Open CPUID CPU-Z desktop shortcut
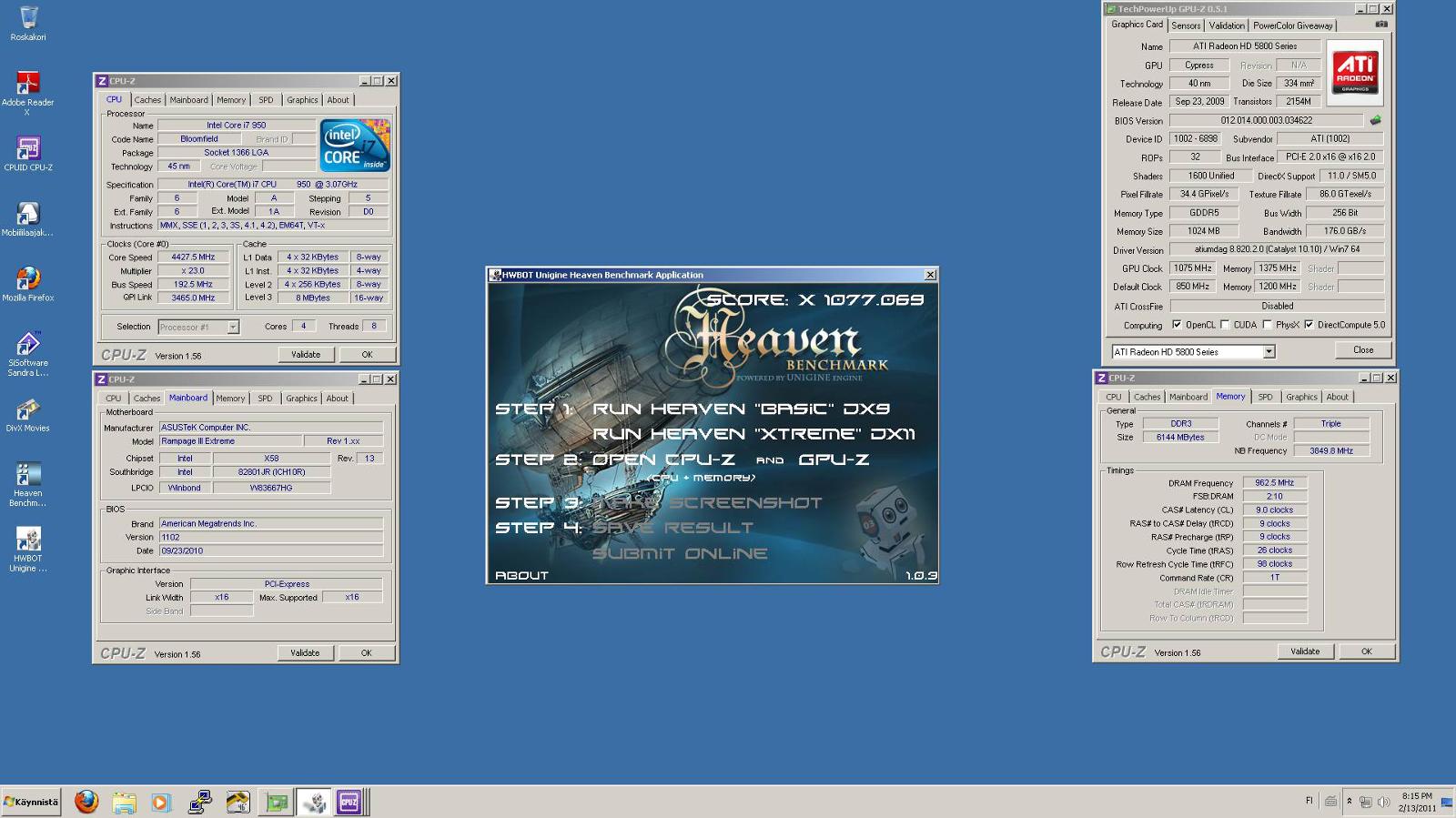The height and width of the screenshot is (818, 1456). coord(28,154)
